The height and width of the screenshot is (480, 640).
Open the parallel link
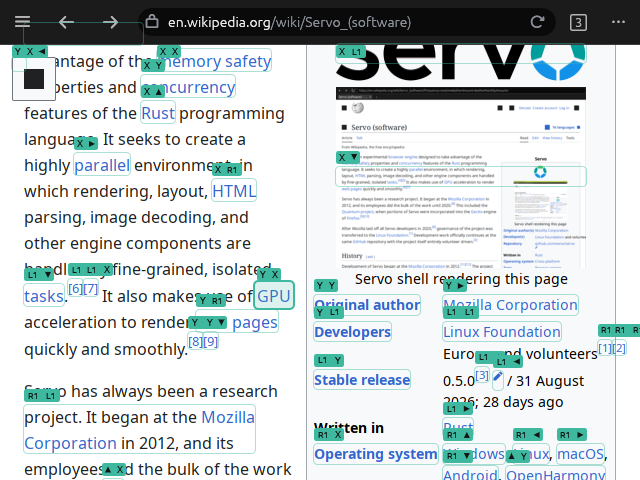tap(102, 165)
